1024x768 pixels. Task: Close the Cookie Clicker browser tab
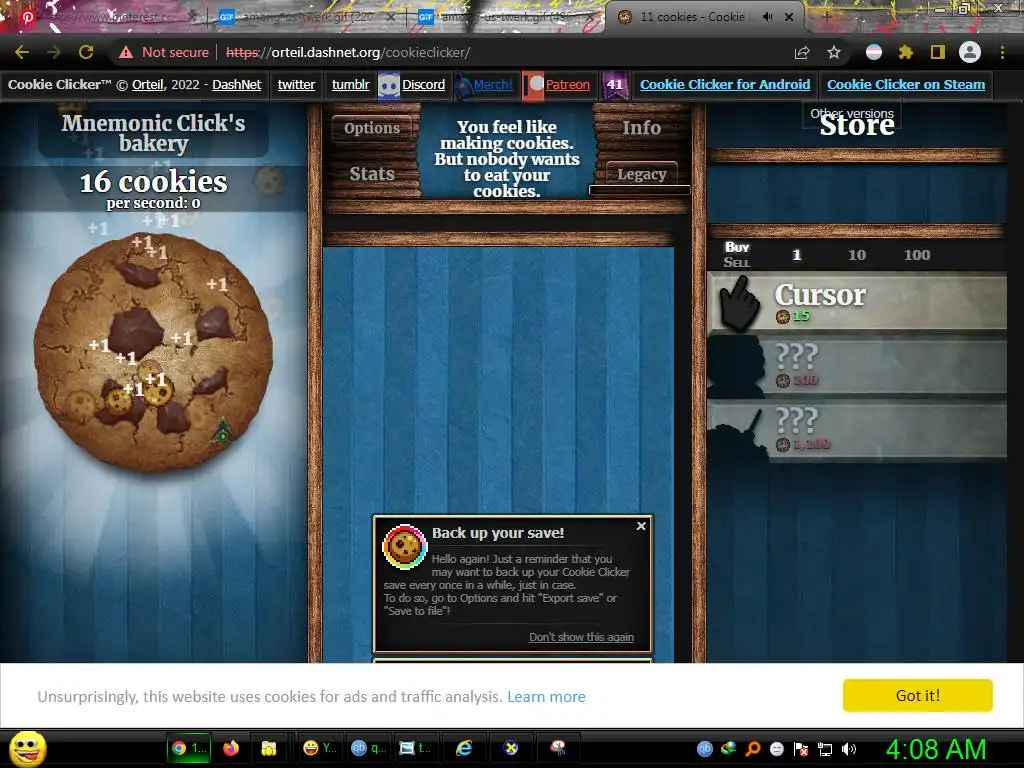[x=789, y=17]
